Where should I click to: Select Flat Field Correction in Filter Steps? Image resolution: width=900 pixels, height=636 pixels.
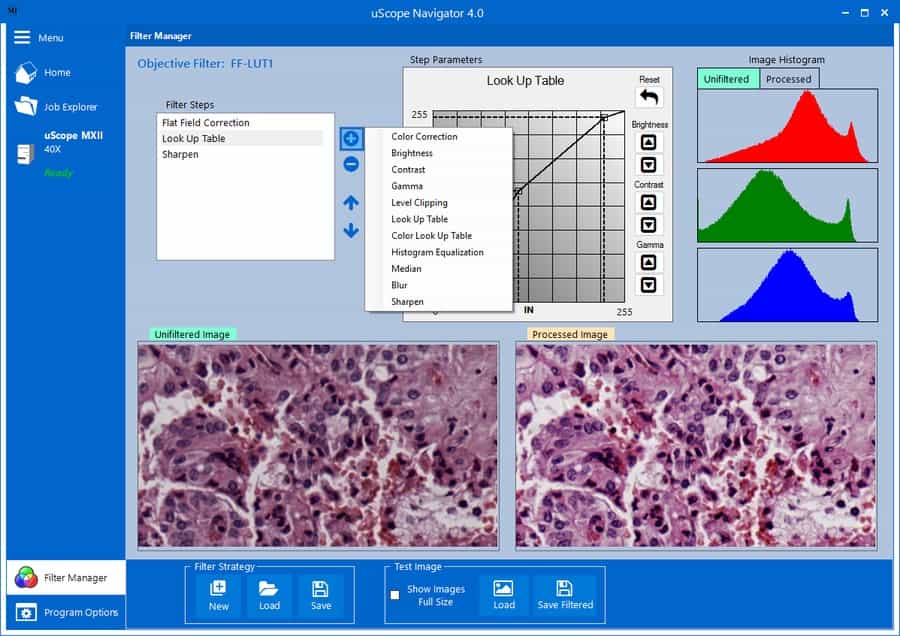[206, 123]
